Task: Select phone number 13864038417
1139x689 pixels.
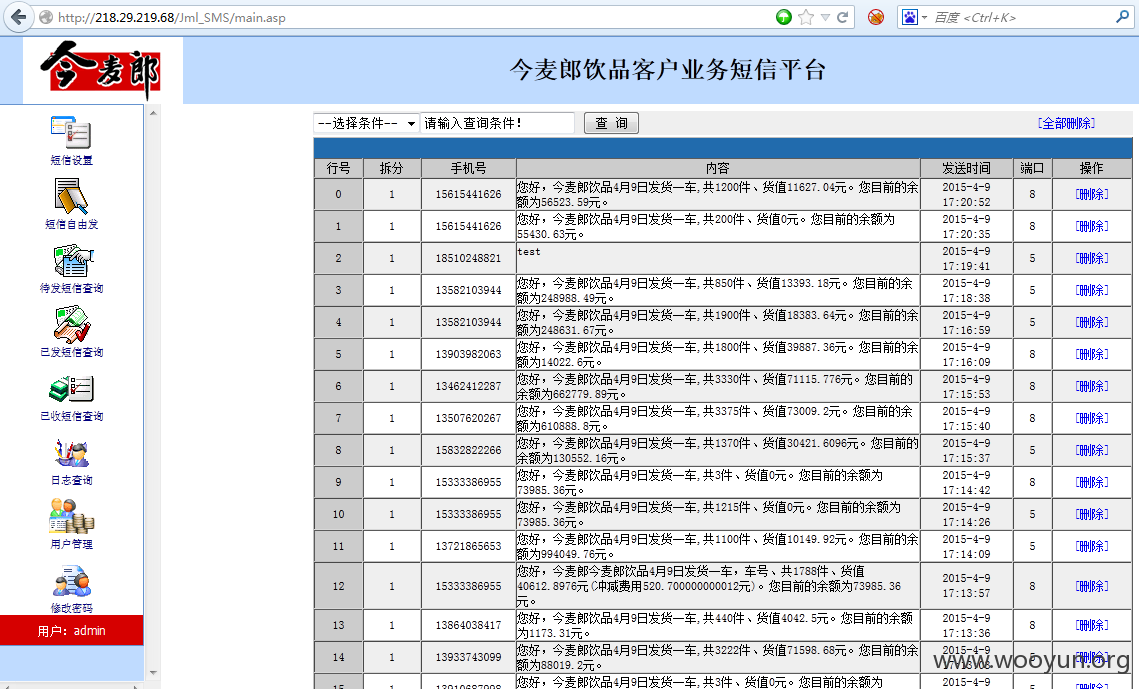Action: click(x=469, y=625)
